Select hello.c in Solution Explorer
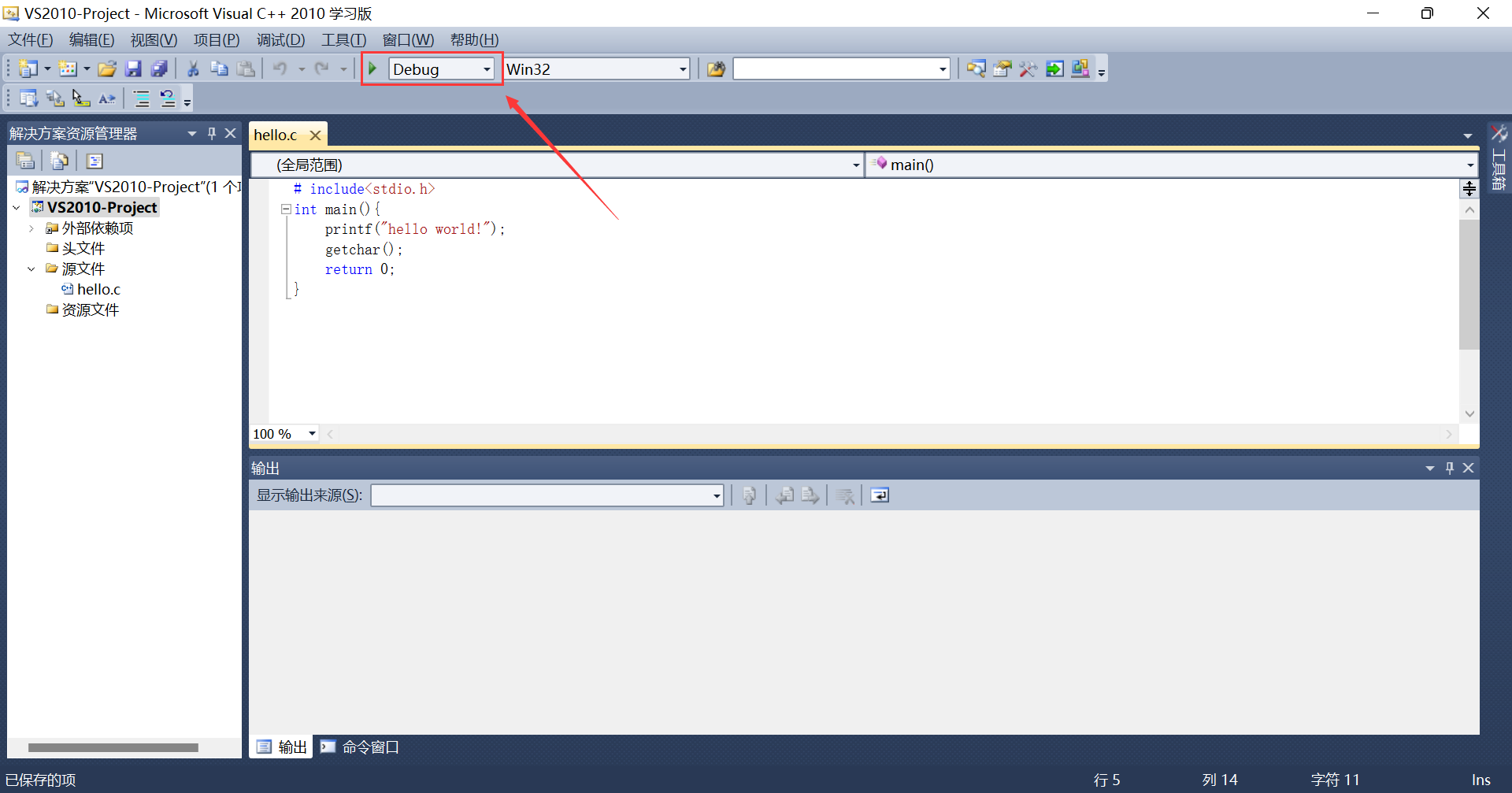Screen dimensions: 1512x793 [x=97, y=289]
